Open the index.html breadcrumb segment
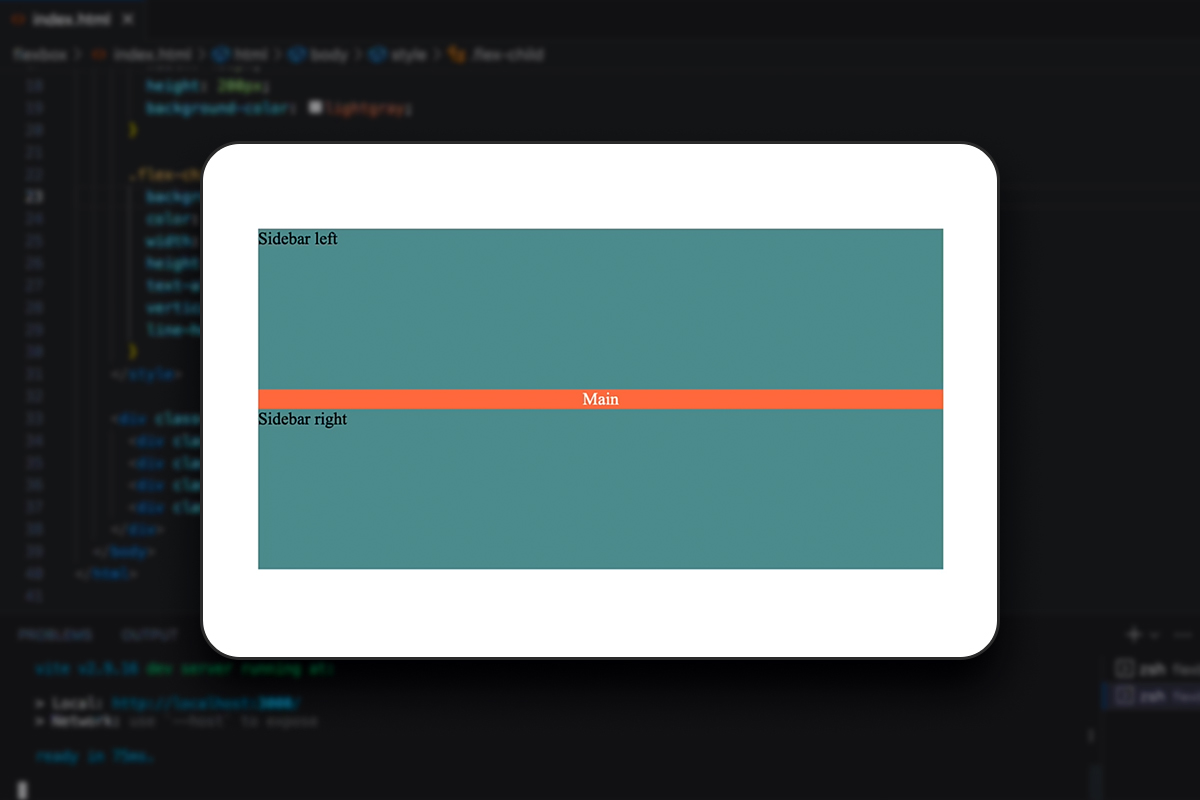Screen dimensions: 1200x800 pyautogui.click(x=140, y=54)
